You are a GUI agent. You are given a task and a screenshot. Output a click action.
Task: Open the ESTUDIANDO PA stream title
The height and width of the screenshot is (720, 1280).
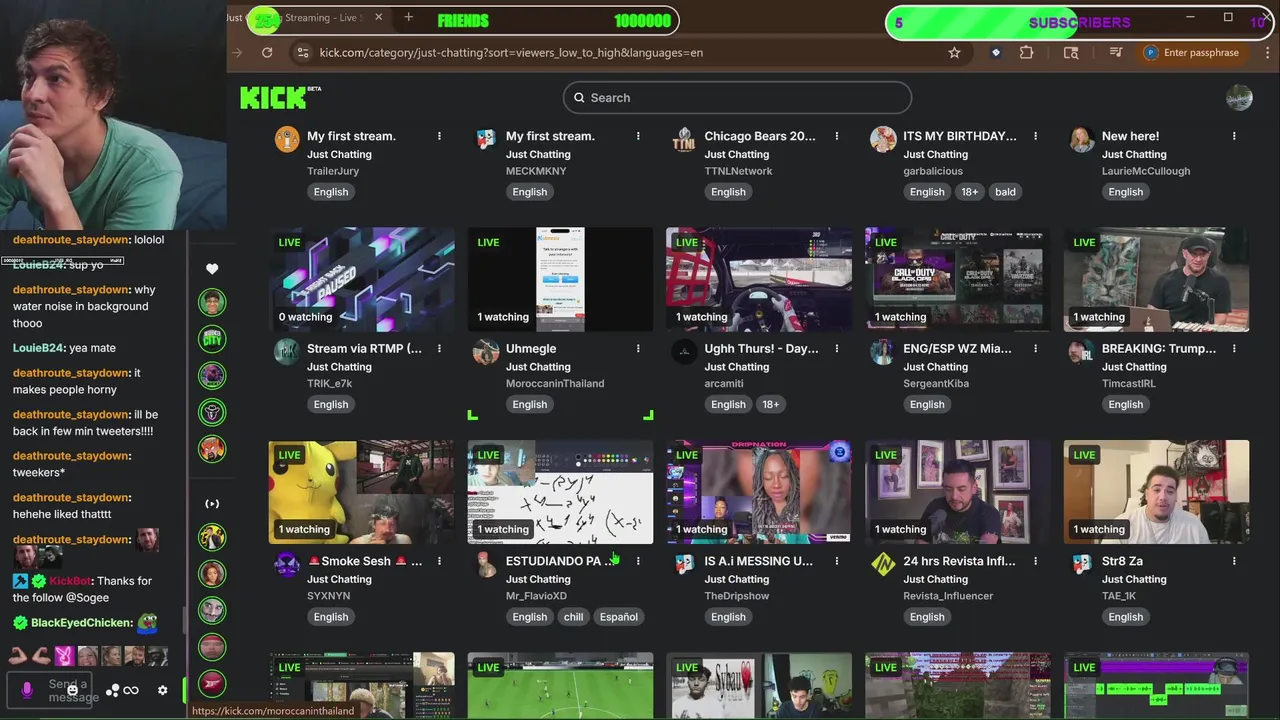pyautogui.click(x=560, y=561)
